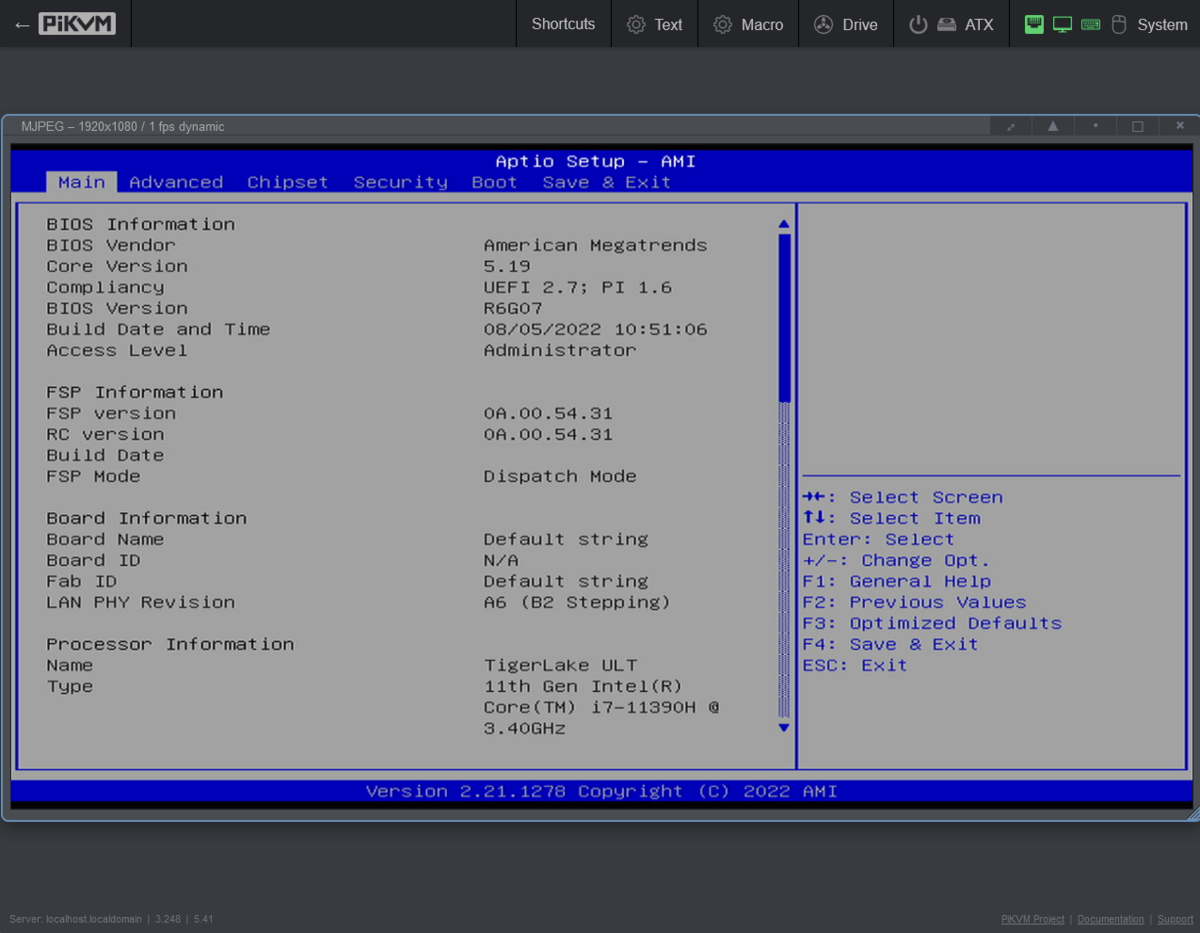Click the 'F1: General Help' hint
1200x933 pixels.
click(896, 581)
